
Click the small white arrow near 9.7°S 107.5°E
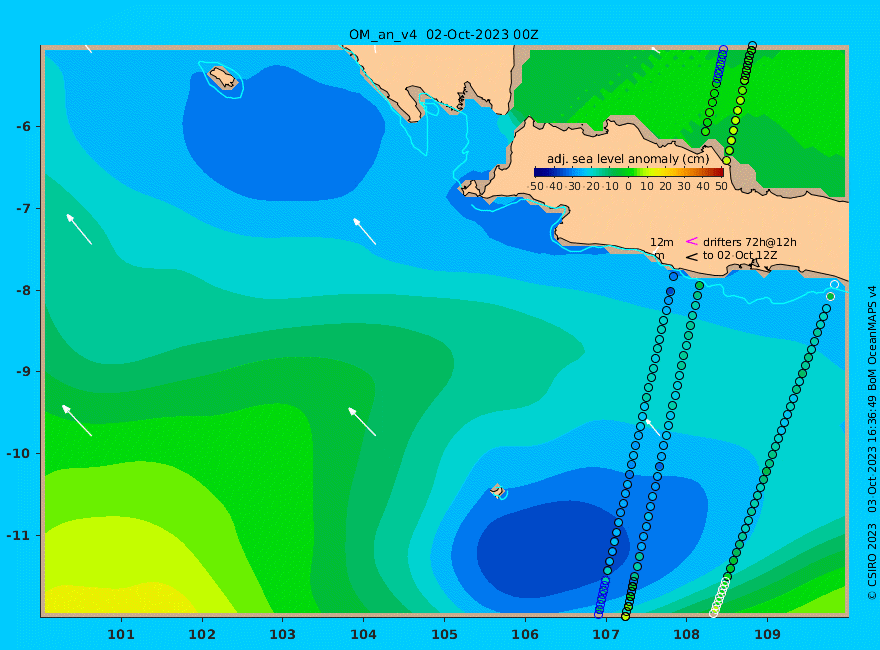[x=653, y=427]
